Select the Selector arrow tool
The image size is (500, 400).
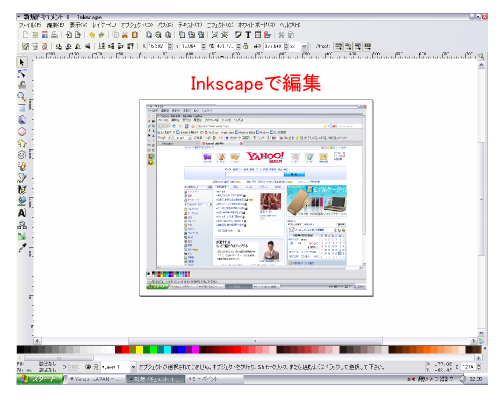[x=22, y=62]
